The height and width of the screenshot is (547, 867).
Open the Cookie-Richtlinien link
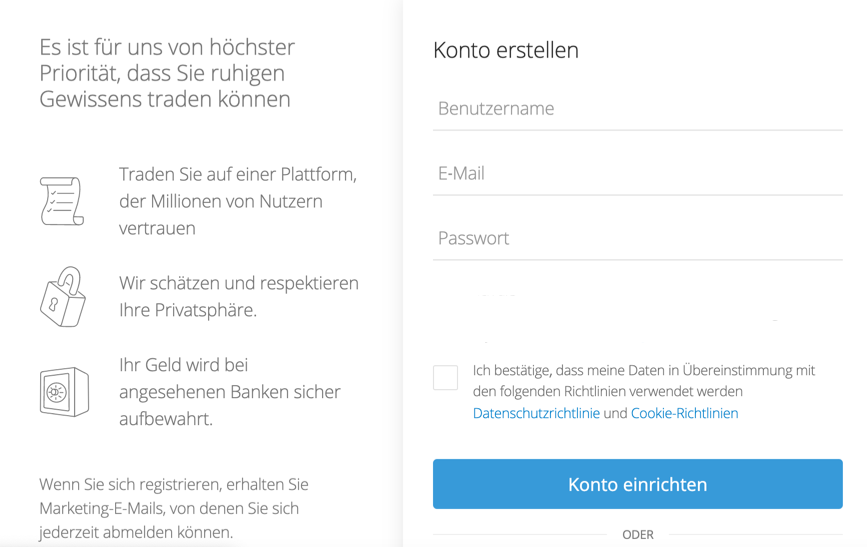pyautogui.click(x=684, y=413)
